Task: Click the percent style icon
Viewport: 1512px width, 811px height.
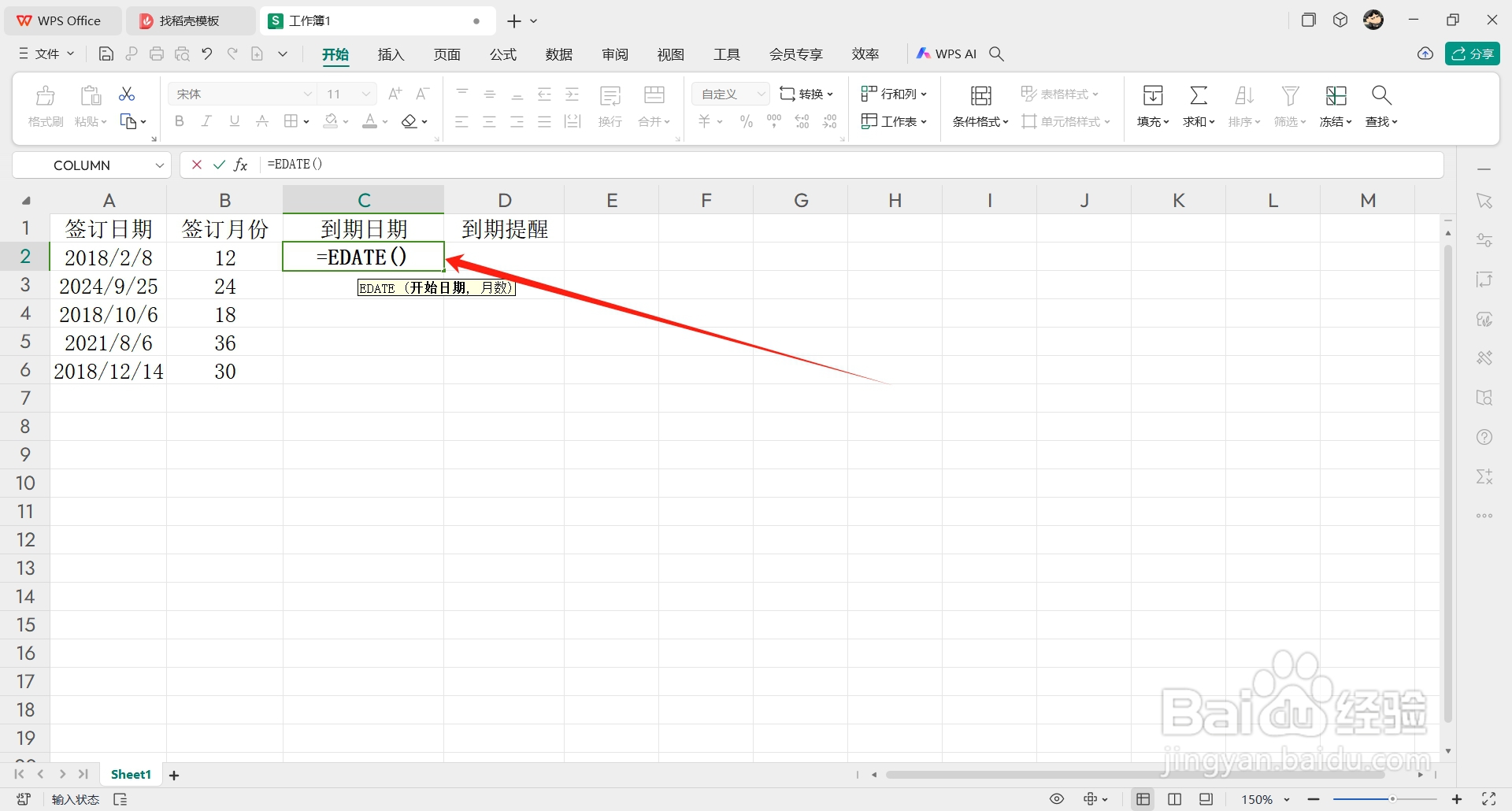Action: [x=747, y=121]
